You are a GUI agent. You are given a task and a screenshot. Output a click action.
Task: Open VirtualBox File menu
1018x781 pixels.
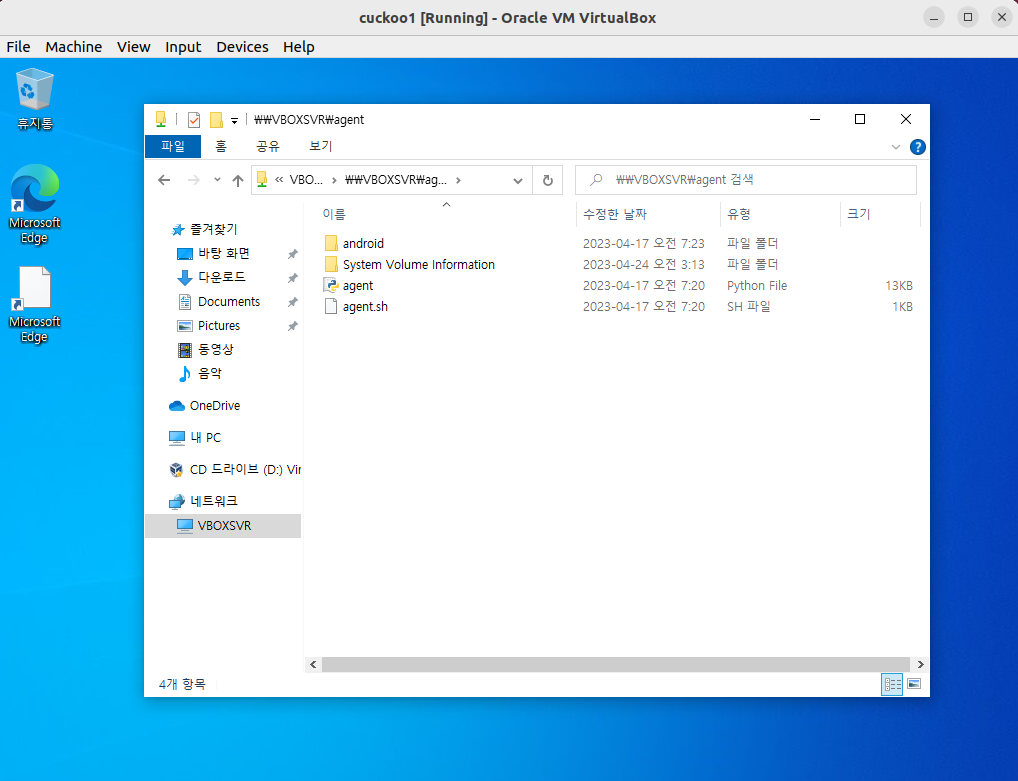click(18, 47)
